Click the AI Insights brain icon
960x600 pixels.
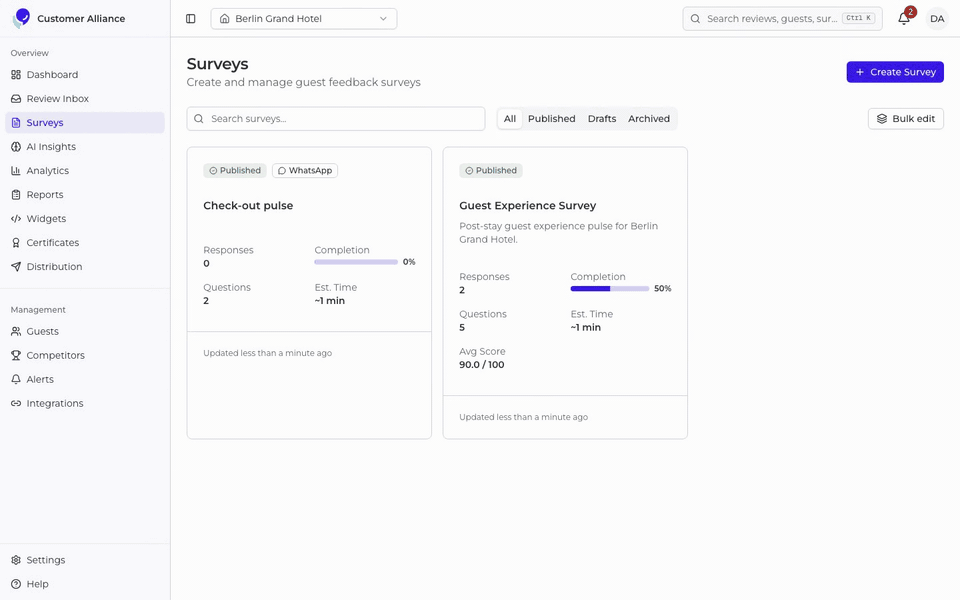click(16, 147)
